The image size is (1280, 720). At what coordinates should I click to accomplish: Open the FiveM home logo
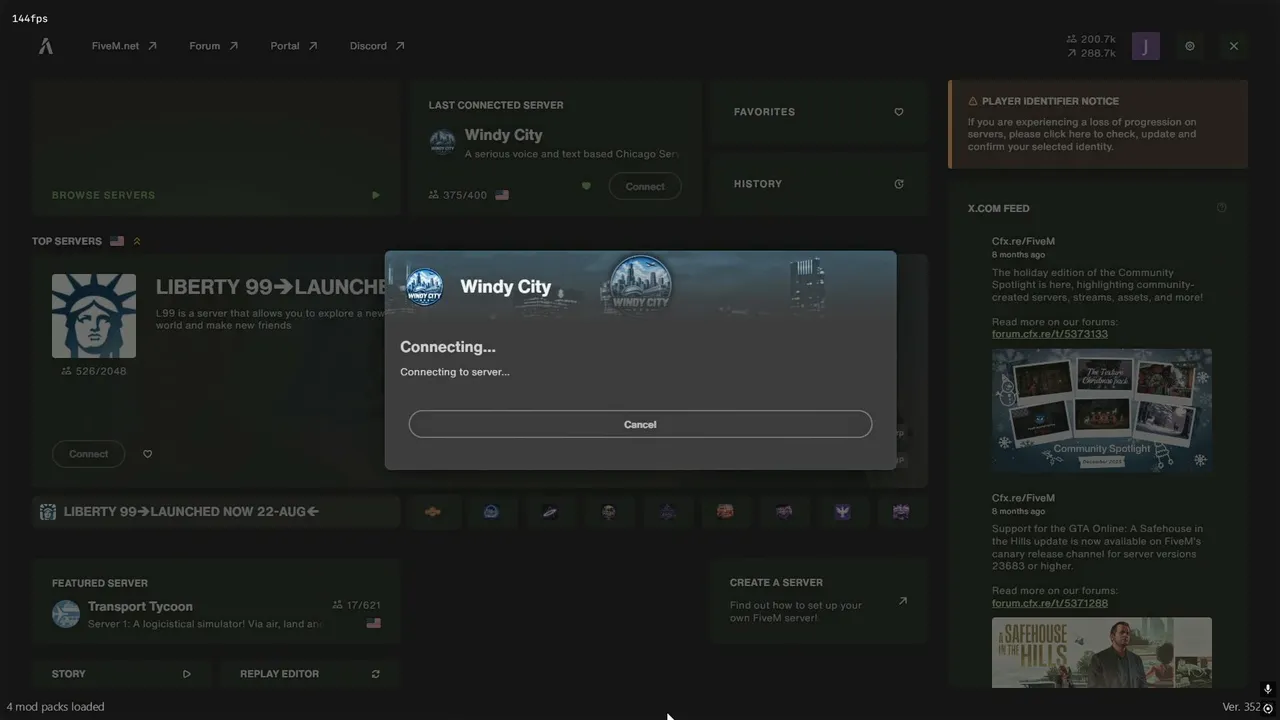[x=46, y=46]
